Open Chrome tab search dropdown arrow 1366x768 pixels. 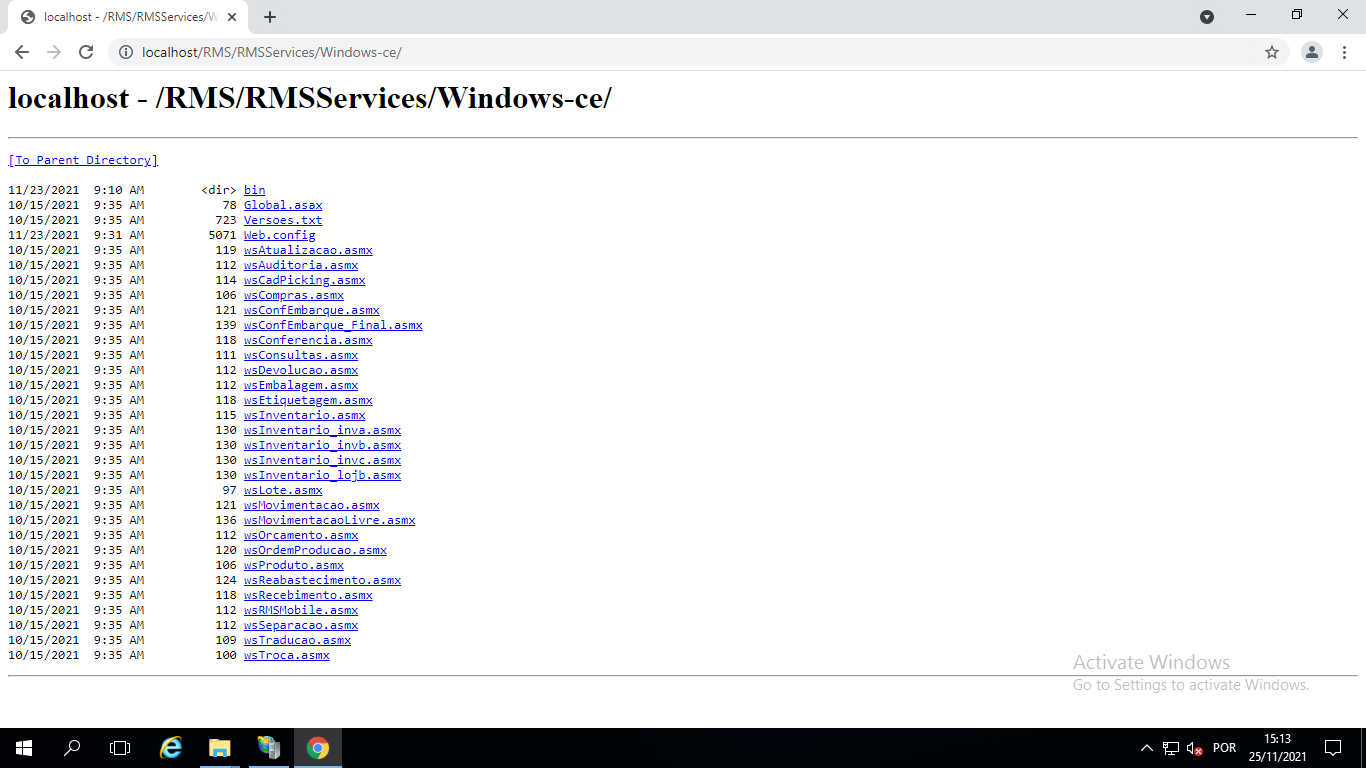click(x=1207, y=17)
